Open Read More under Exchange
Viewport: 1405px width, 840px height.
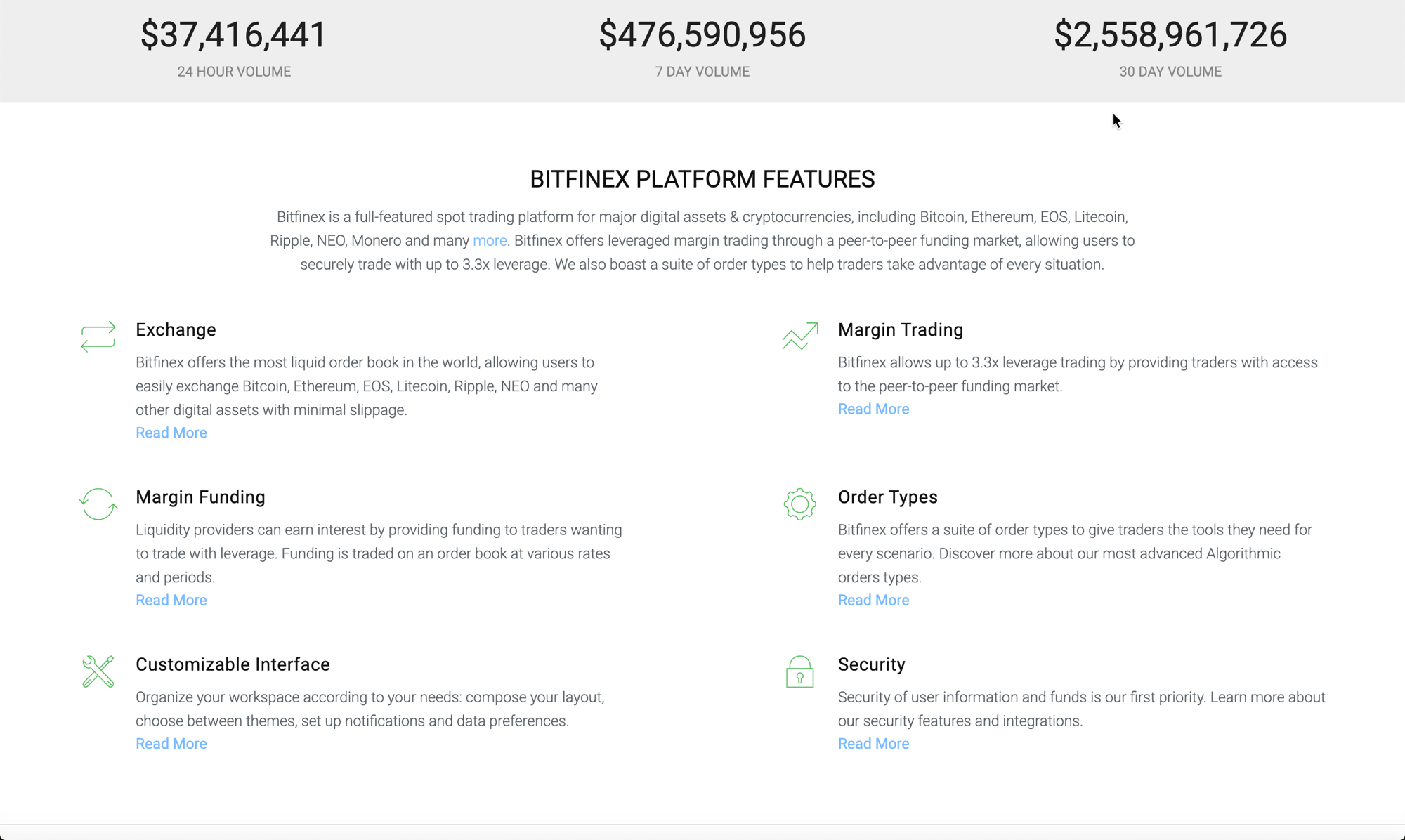(x=171, y=433)
